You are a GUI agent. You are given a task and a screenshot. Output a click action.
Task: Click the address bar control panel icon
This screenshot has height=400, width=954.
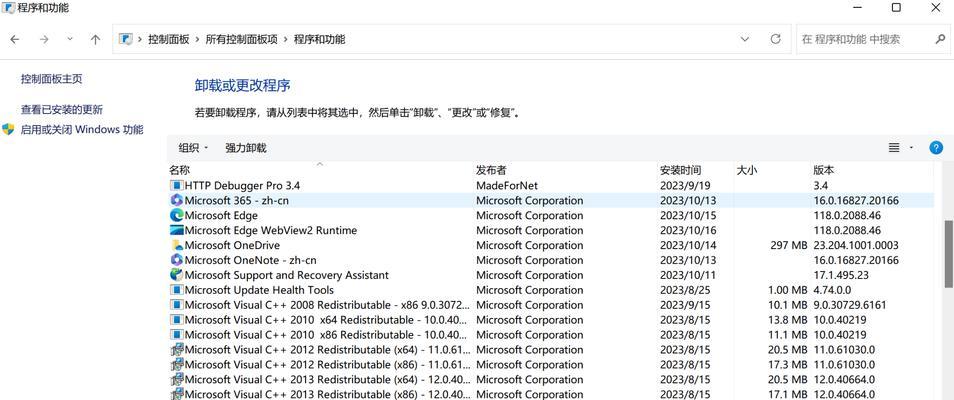126,40
